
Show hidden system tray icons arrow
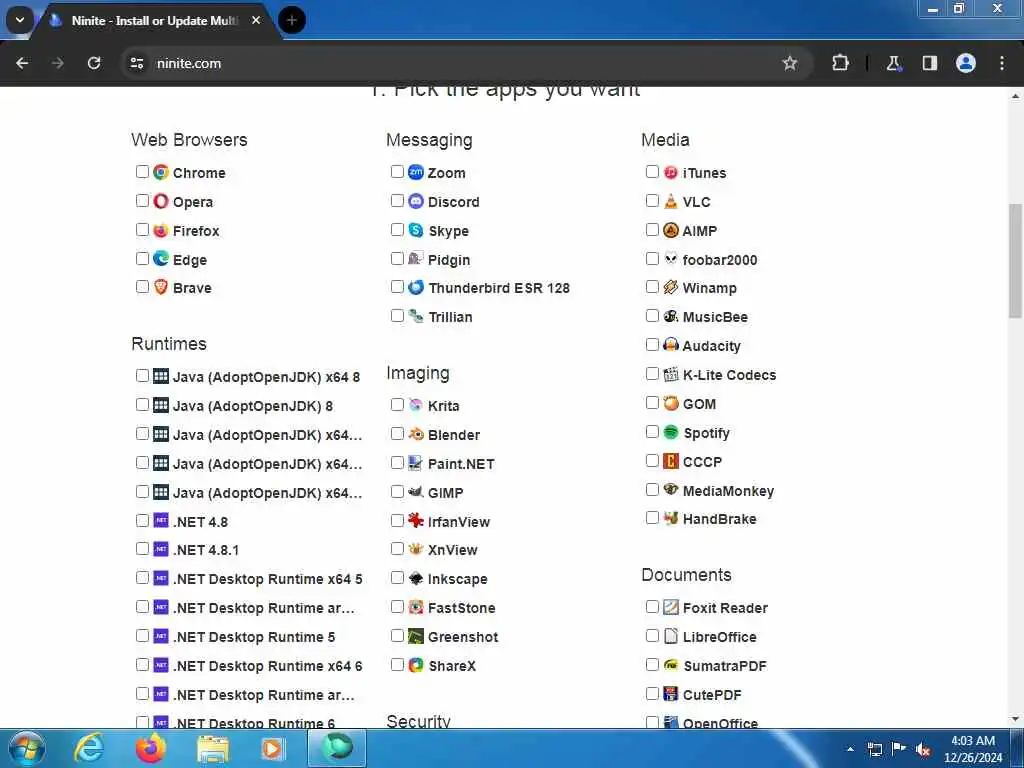[x=850, y=749]
